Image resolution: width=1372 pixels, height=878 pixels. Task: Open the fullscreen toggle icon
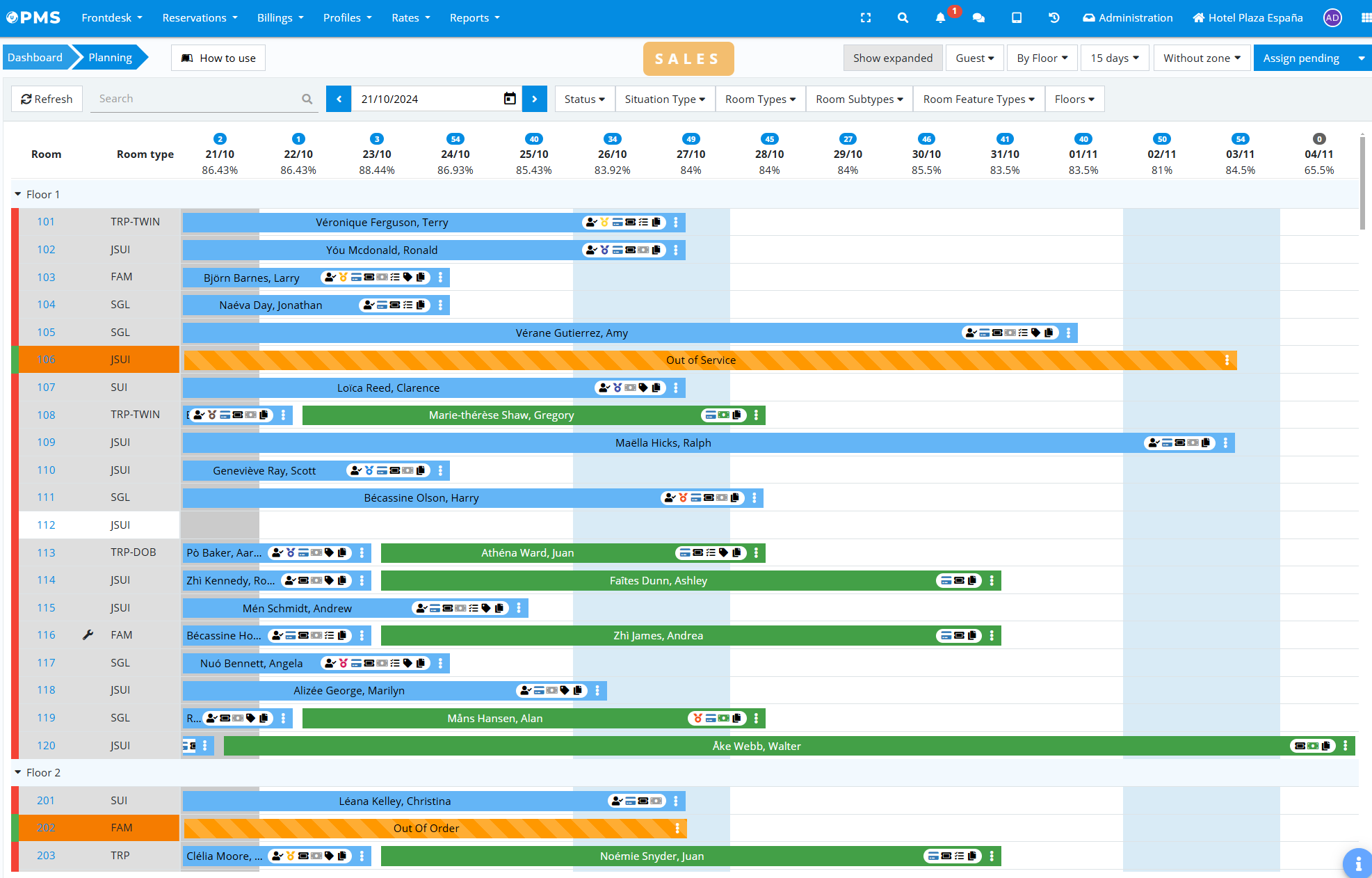866,18
